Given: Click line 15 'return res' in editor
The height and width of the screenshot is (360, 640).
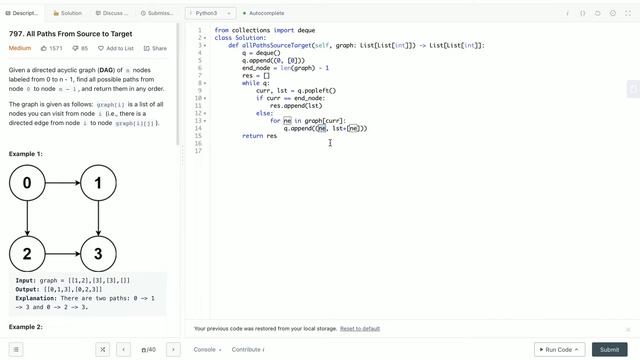Looking at the screenshot, I should (260, 136).
